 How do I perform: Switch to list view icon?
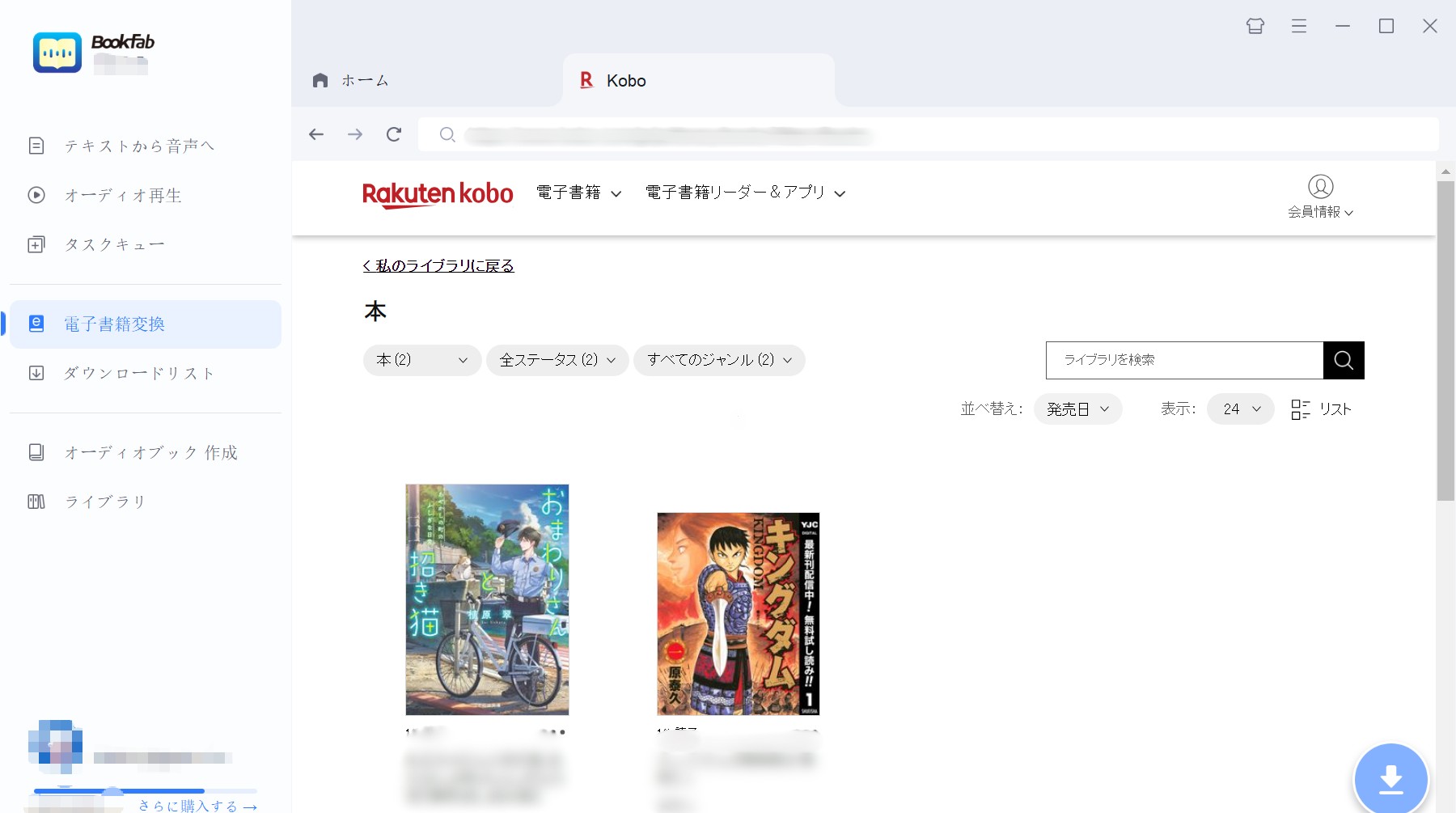[1301, 409]
